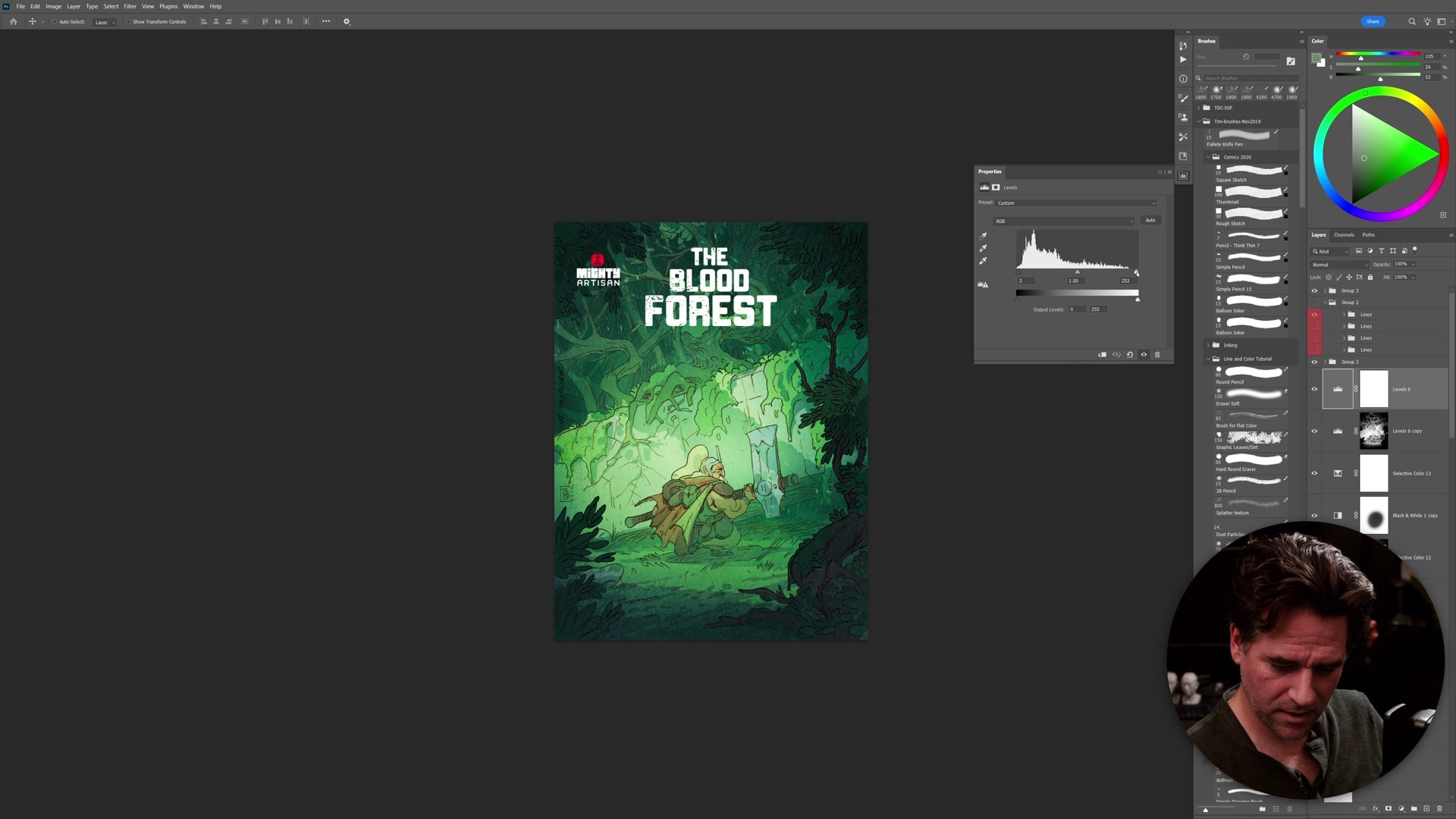This screenshot has height=819, width=1456.
Task: Click the align top edges icon
Action: [265, 21]
